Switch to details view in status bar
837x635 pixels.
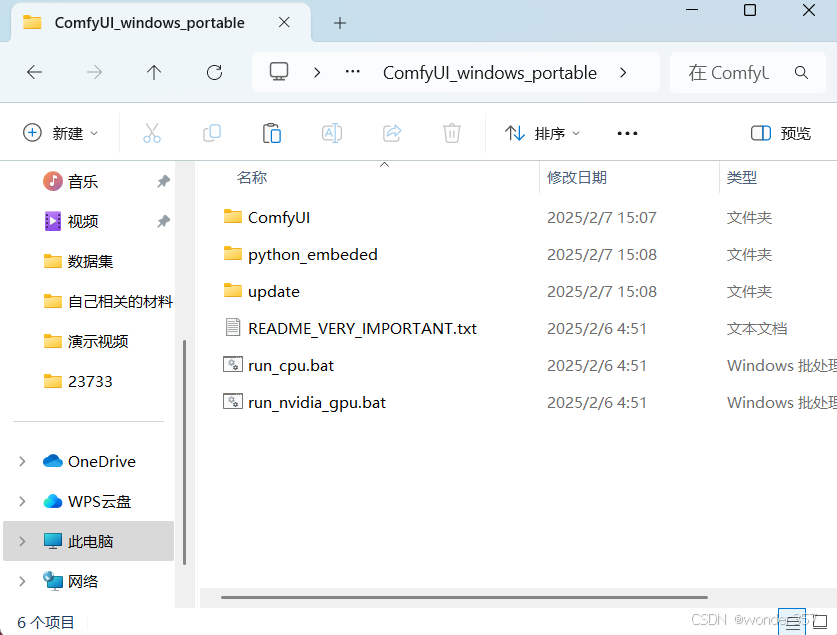(792, 622)
